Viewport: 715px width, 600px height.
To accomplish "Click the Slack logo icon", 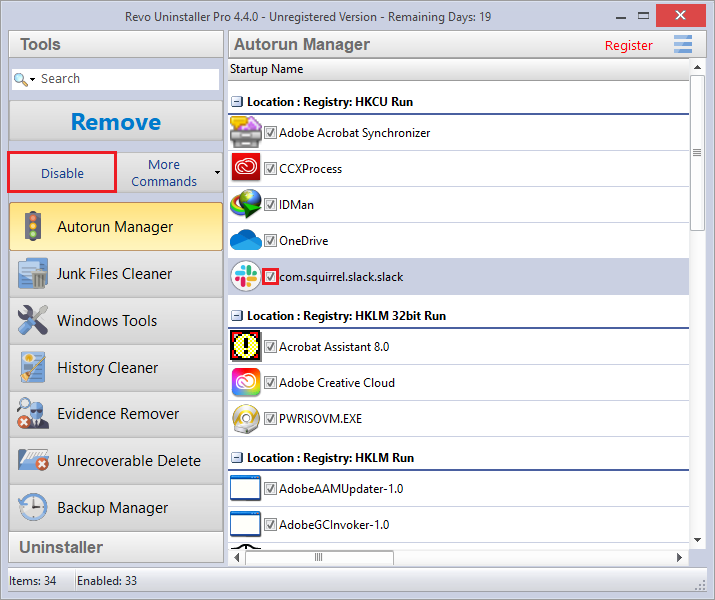I will click(x=246, y=276).
